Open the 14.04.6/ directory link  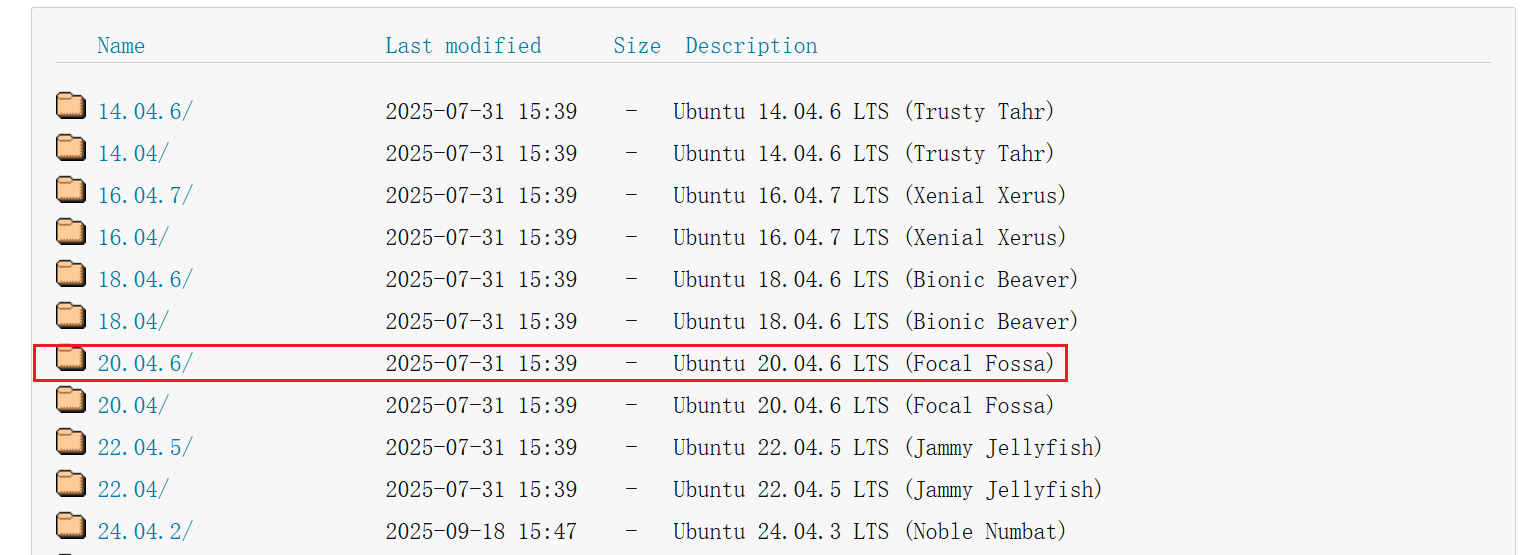pyautogui.click(x=145, y=112)
